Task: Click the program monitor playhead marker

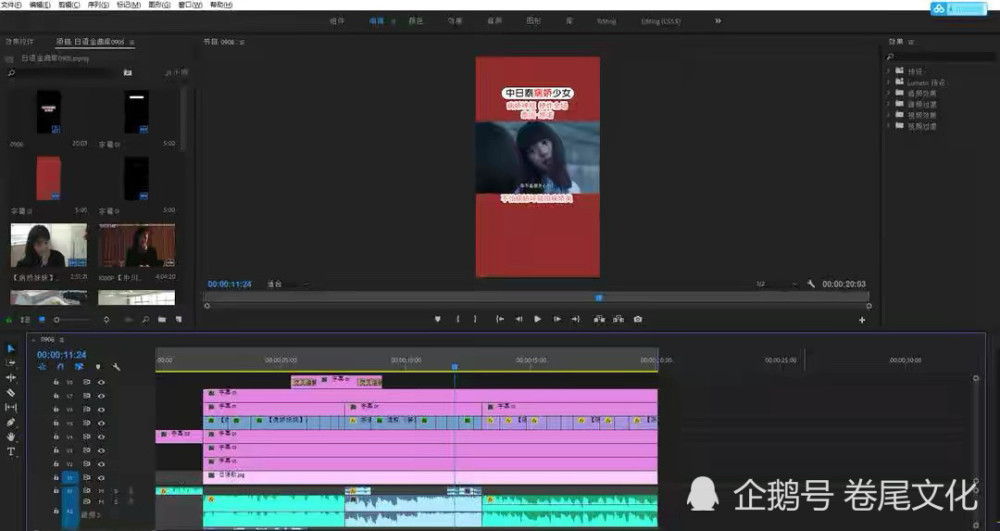Action: (x=598, y=298)
